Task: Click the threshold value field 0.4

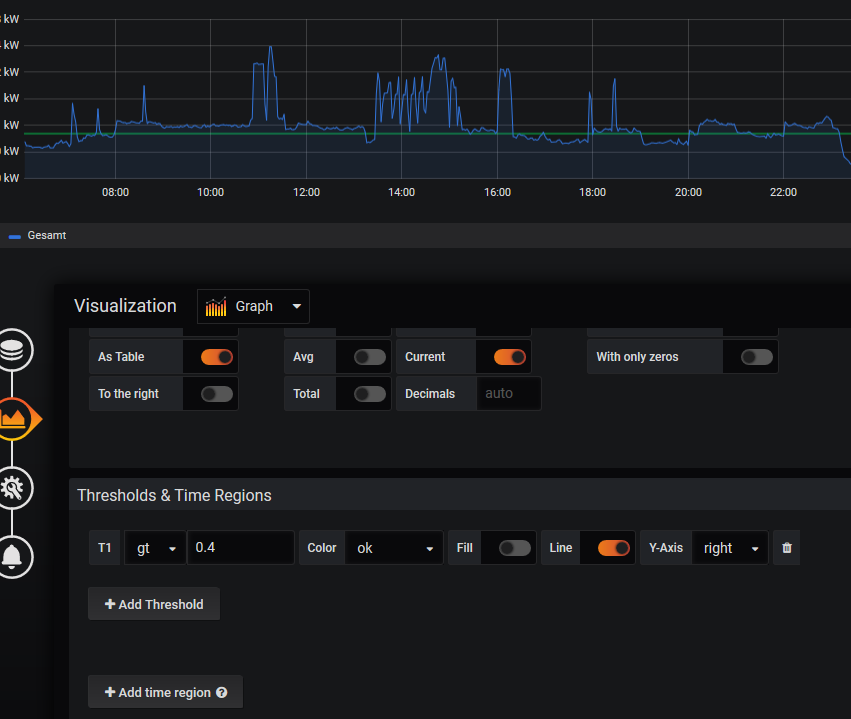Action: tap(240, 548)
